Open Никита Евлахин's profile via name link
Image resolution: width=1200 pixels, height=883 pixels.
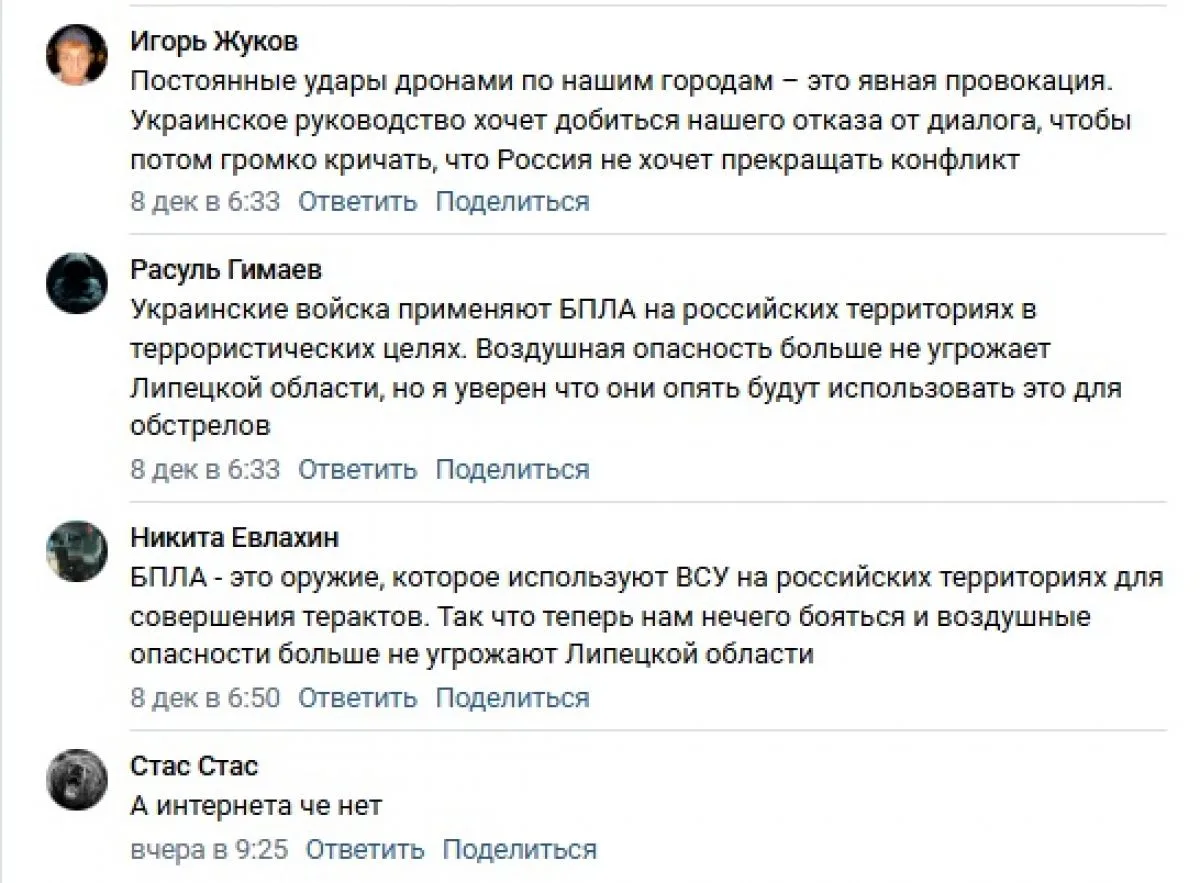[235, 538]
